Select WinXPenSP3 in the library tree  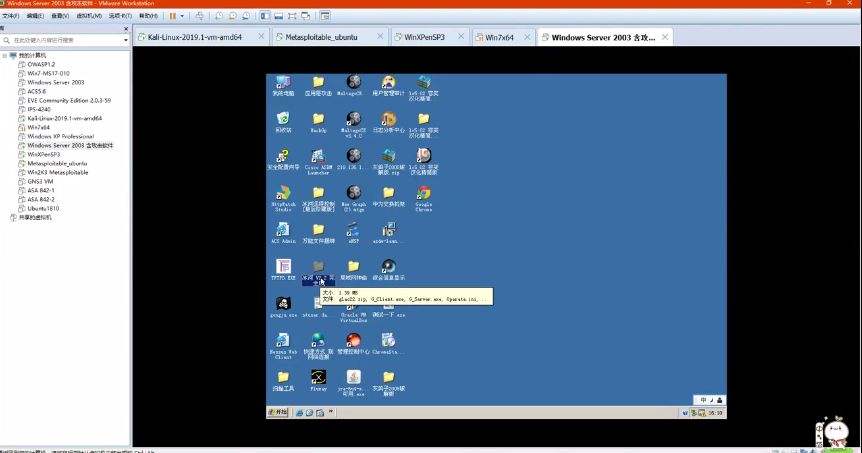[43, 154]
